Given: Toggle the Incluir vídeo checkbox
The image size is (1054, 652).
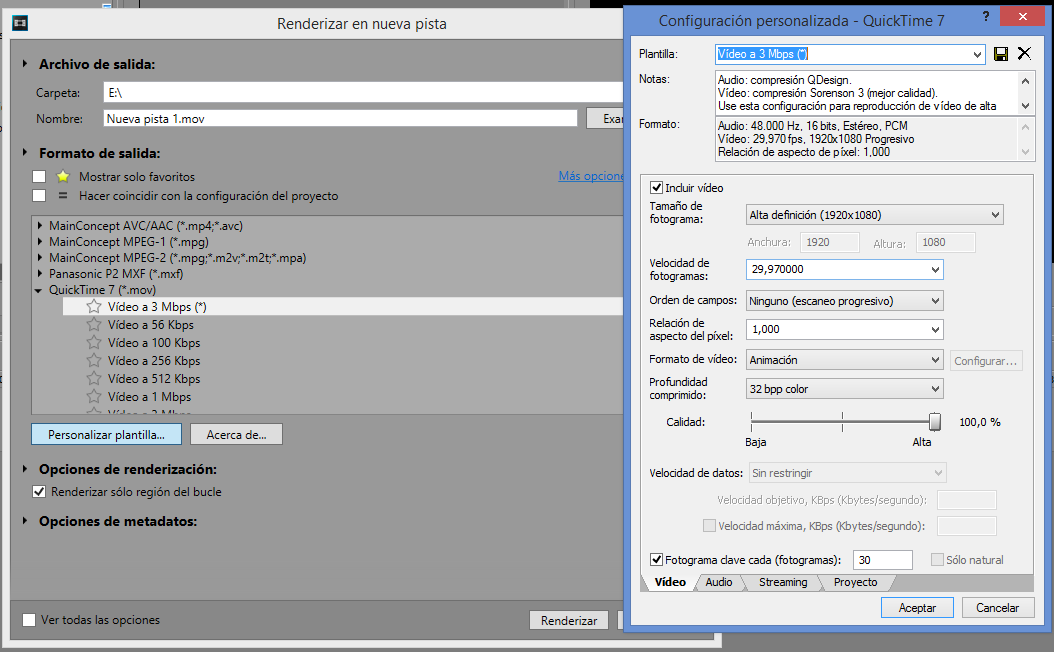Looking at the screenshot, I should click(x=657, y=188).
